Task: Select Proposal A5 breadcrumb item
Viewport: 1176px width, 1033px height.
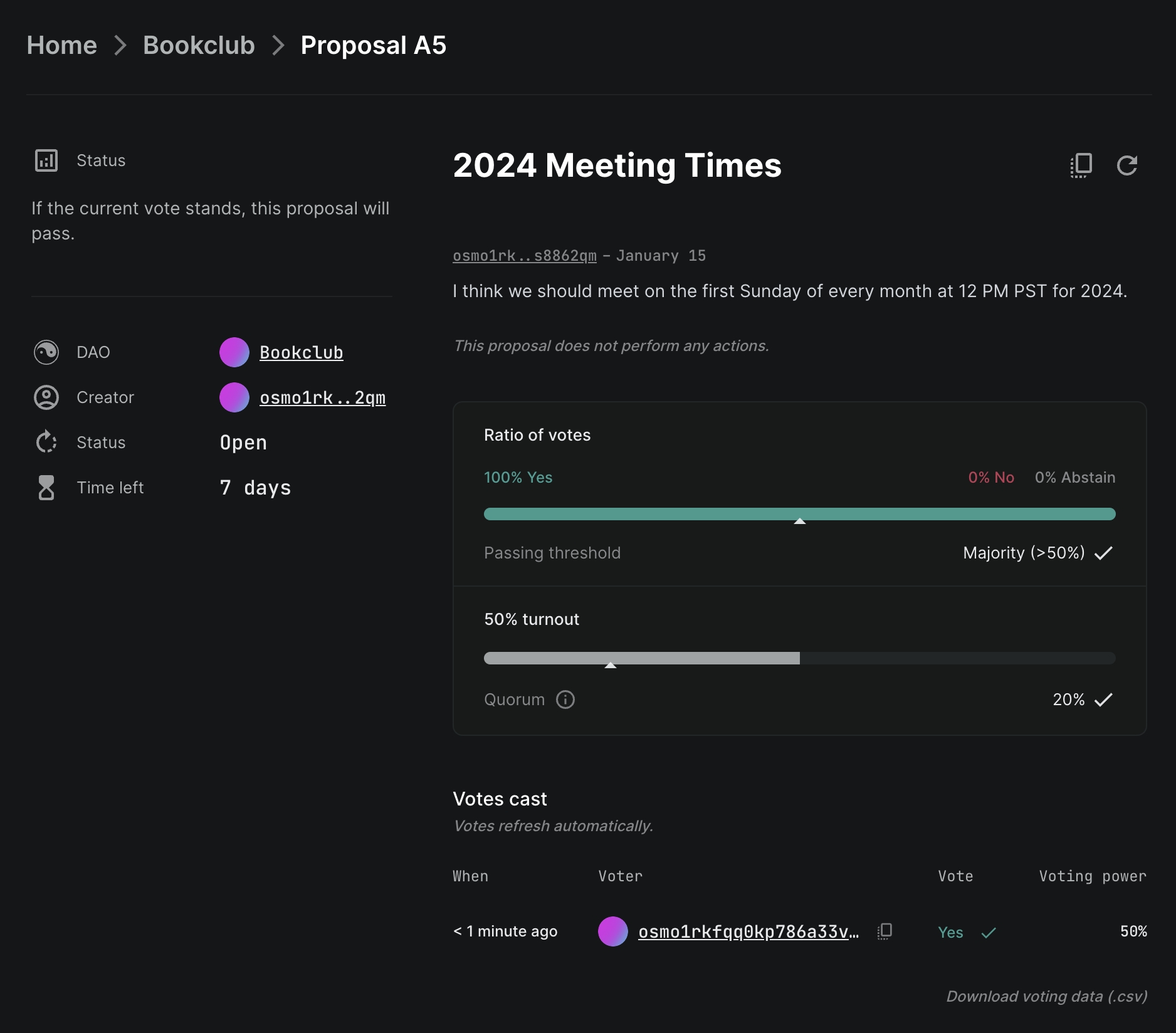Action: (x=373, y=45)
